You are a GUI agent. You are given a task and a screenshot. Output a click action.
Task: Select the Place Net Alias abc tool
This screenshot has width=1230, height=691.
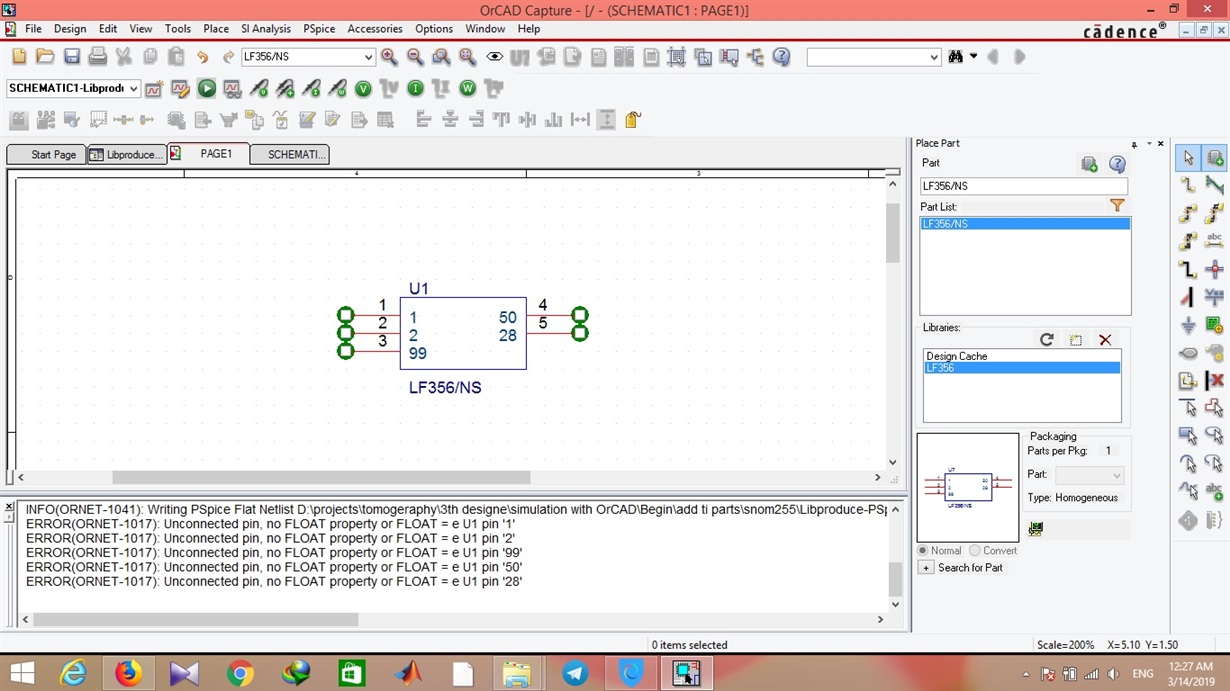(1215, 241)
